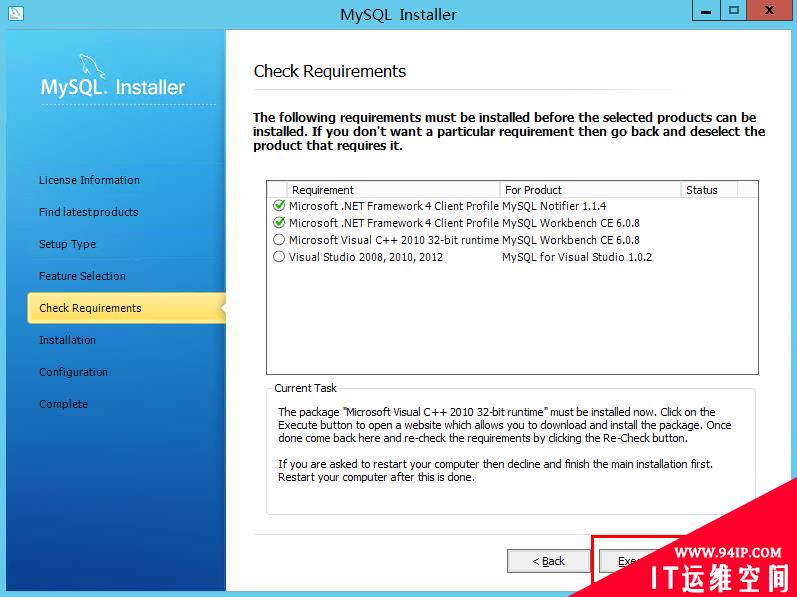Select the MySQL Notifier 1.1.4 product cell
797x597 pixels.
pos(554,206)
